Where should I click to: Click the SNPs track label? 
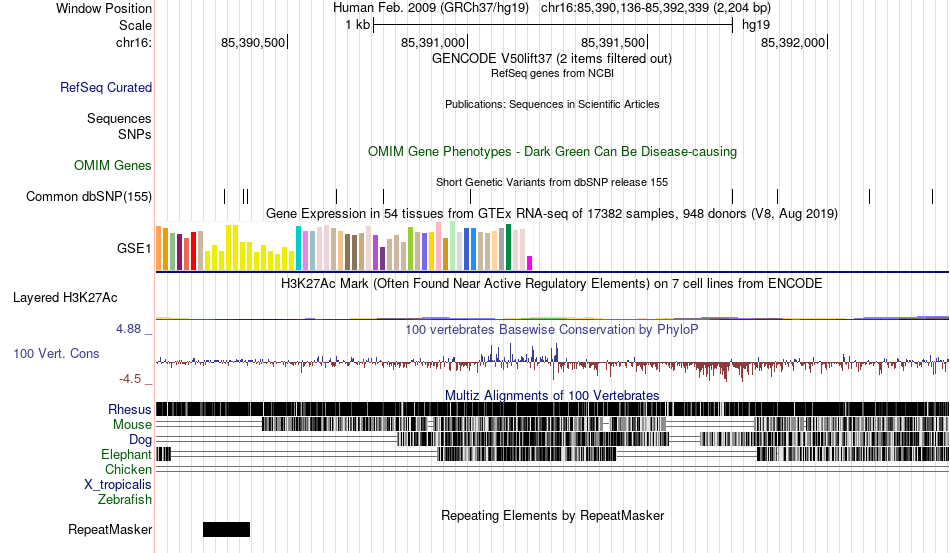tap(135, 134)
